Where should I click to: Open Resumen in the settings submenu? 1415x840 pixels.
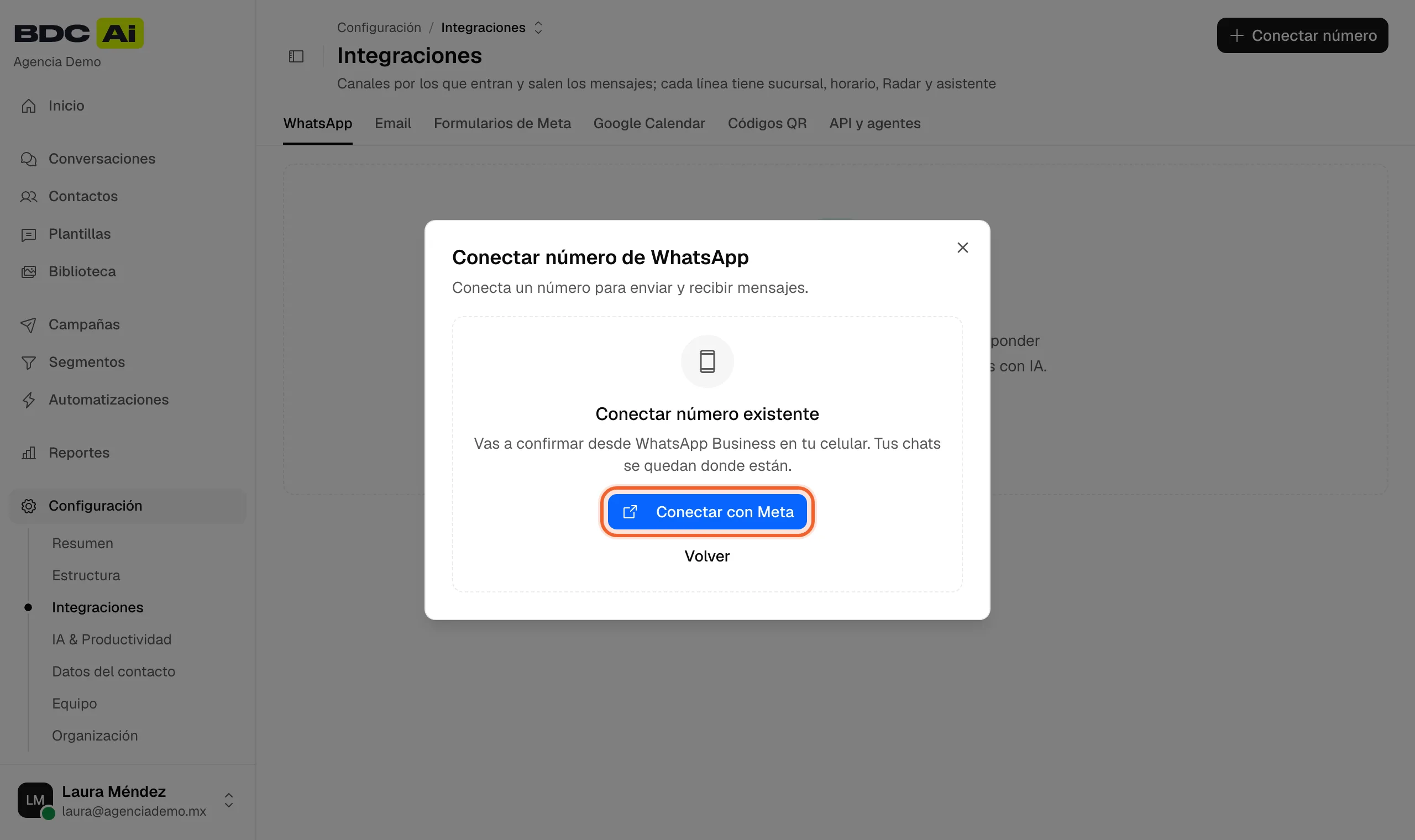click(x=83, y=543)
